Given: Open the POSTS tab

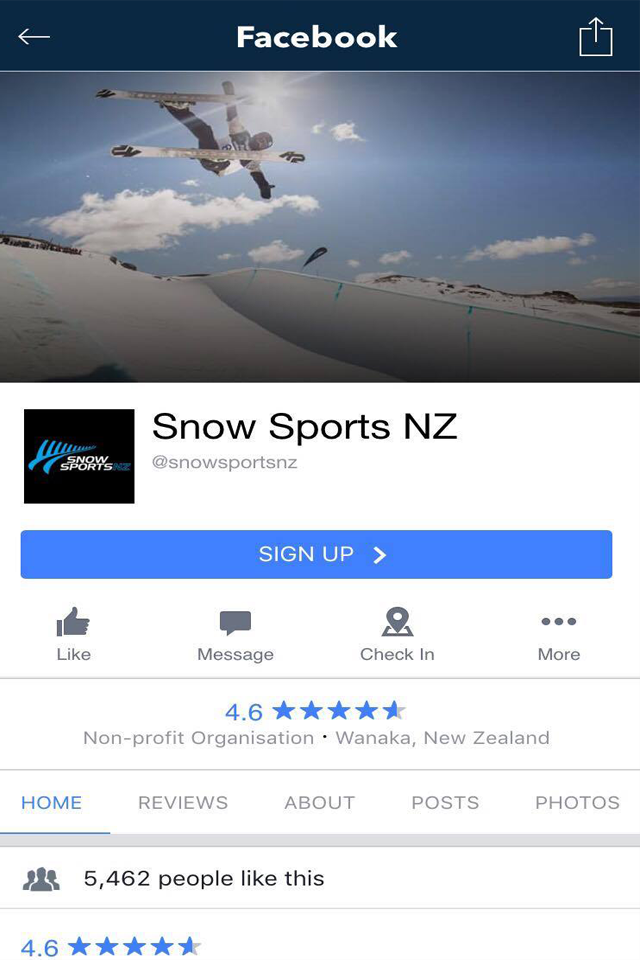Looking at the screenshot, I should click(x=445, y=803).
